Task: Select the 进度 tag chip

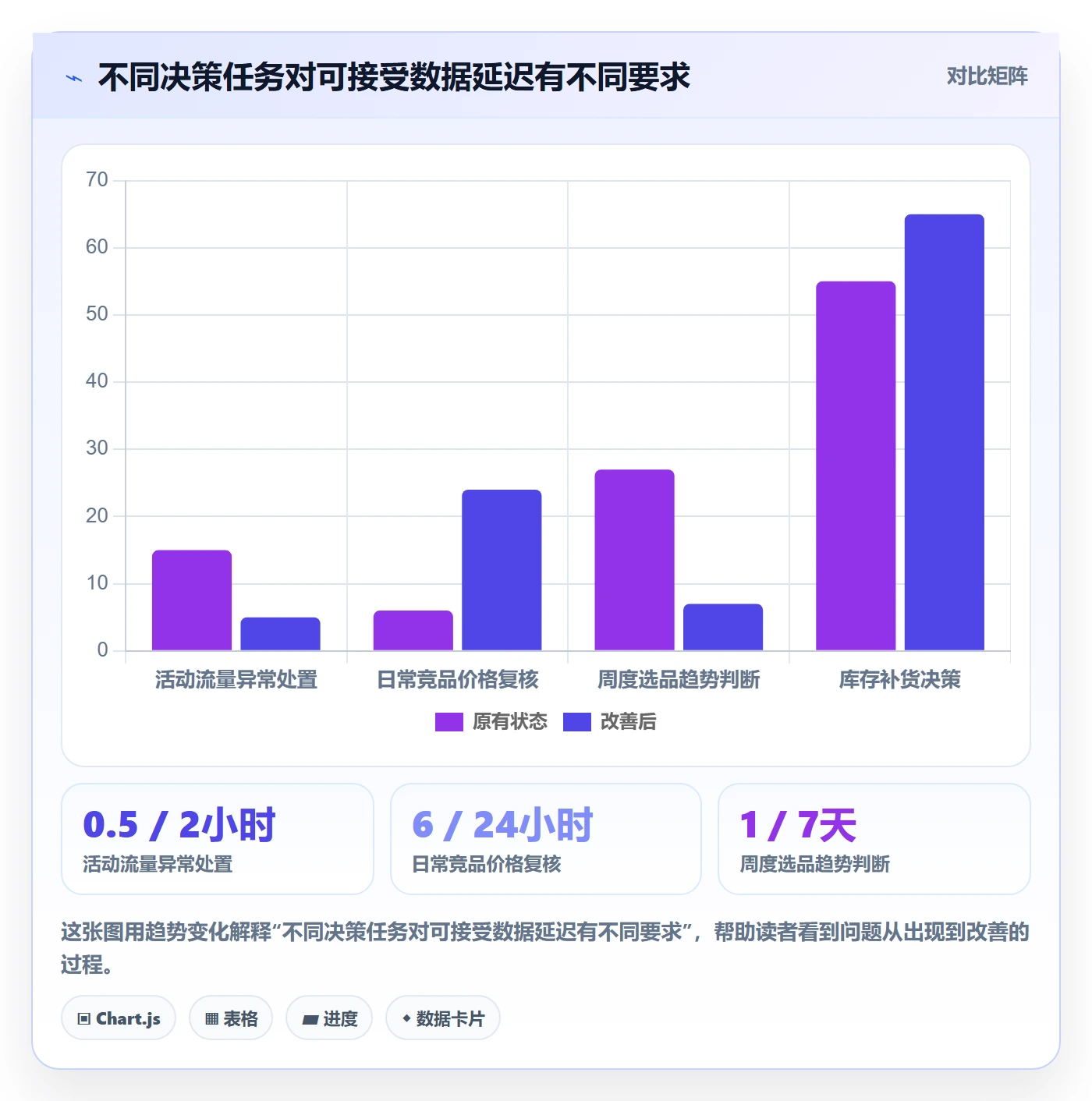Action: 329,1018
